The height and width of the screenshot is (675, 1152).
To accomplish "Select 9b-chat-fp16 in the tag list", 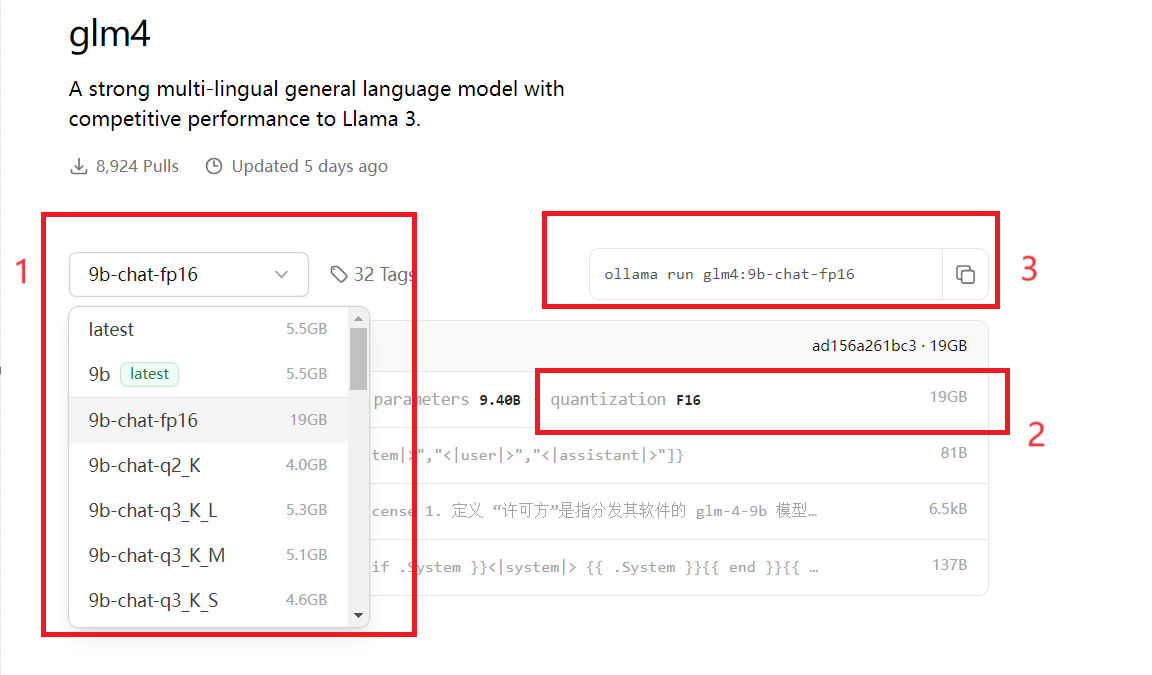I will coord(209,420).
